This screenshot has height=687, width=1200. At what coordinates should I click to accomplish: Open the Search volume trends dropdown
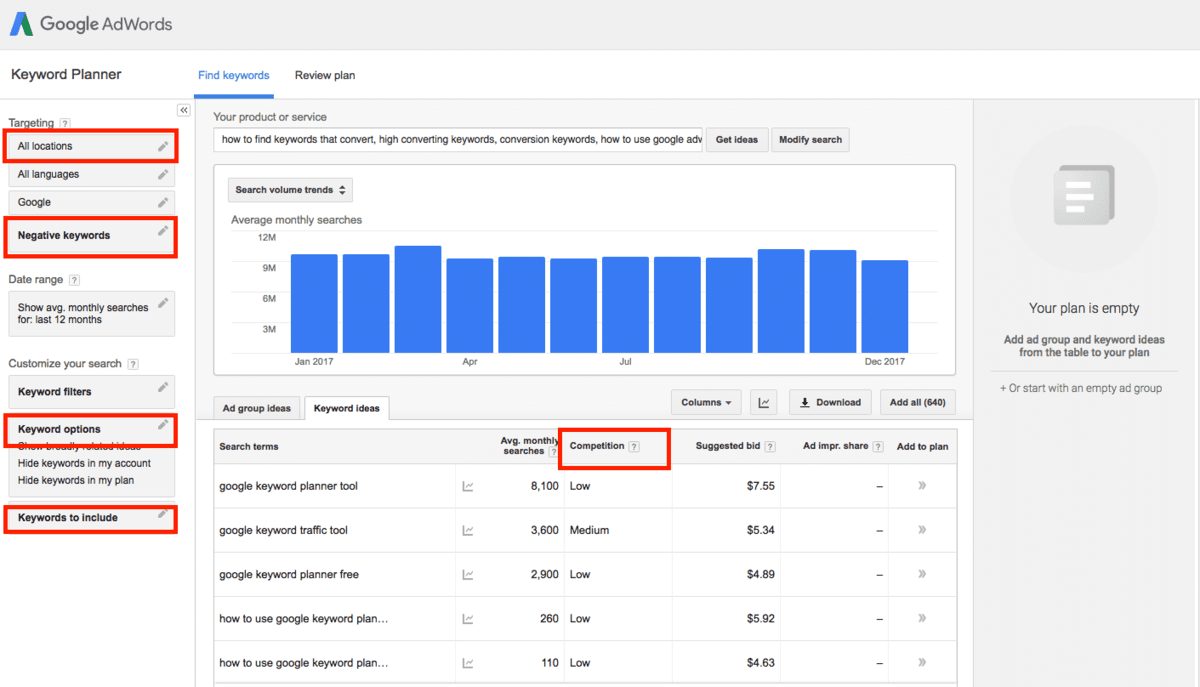tap(290, 190)
